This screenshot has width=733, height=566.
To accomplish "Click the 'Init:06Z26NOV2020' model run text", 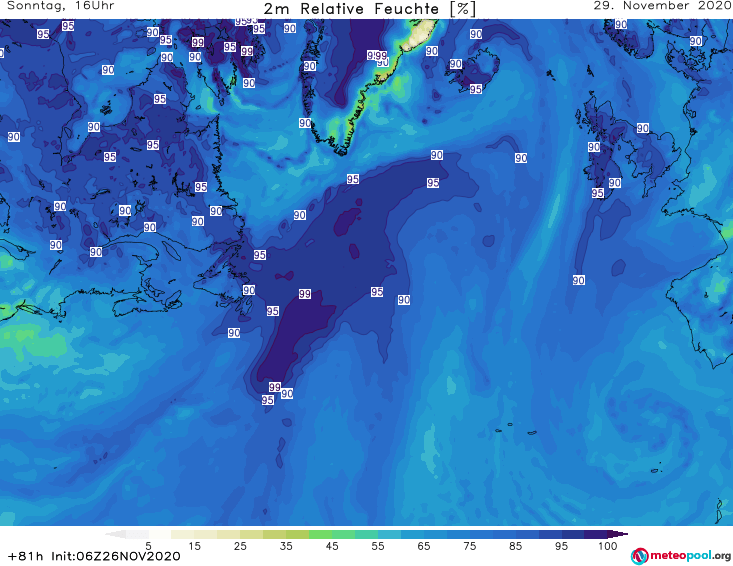I will (x=116, y=556).
